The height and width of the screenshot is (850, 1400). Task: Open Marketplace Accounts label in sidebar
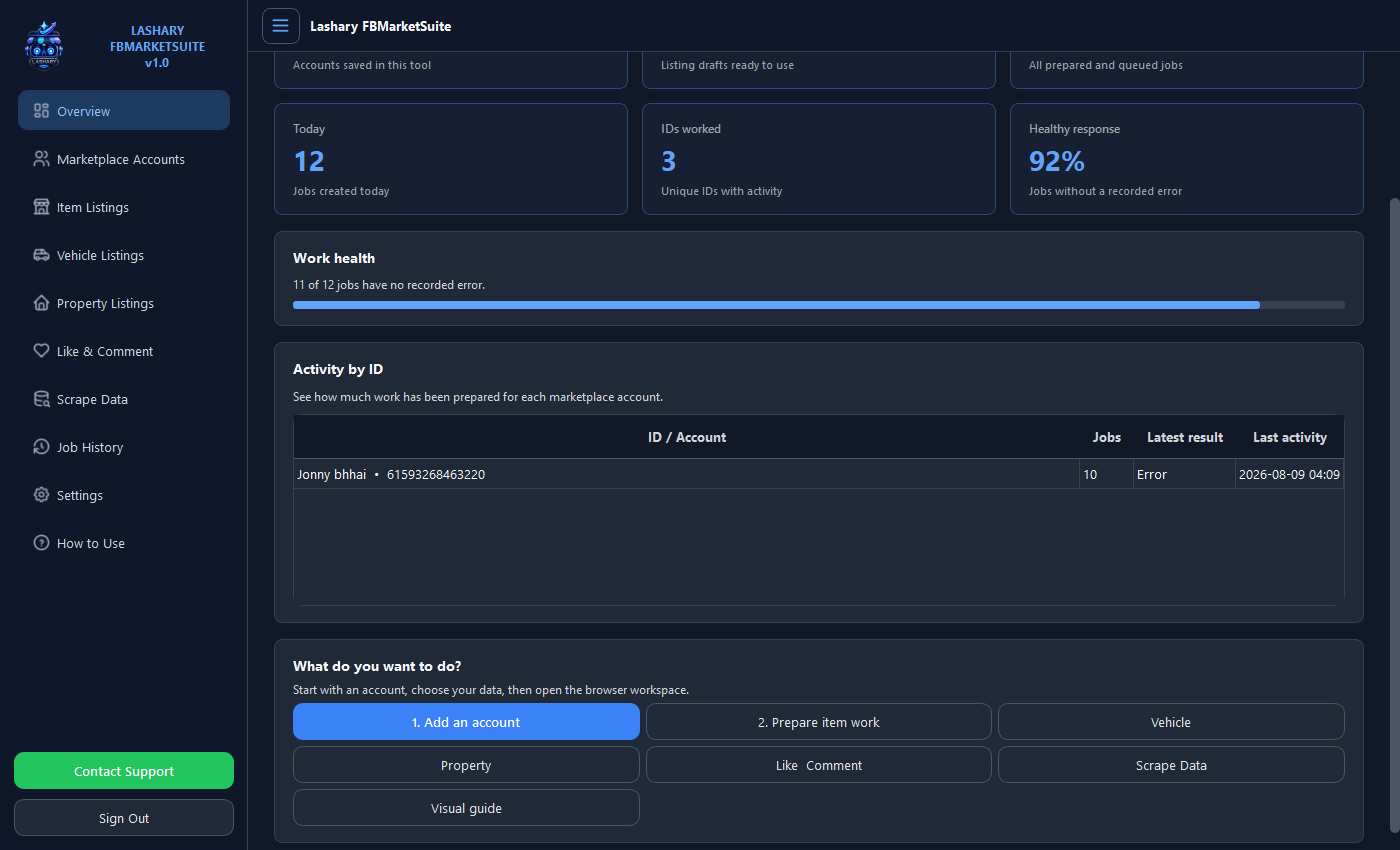pyautogui.click(x=121, y=159)
